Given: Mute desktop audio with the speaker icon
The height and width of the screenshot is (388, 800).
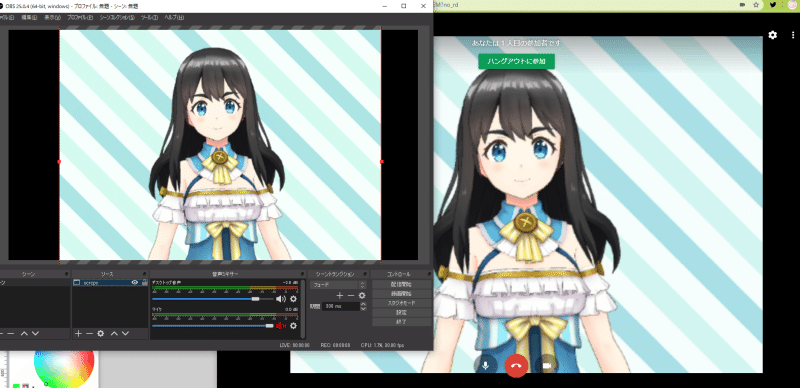Looking at the screenshot, I should coord(281,299).
